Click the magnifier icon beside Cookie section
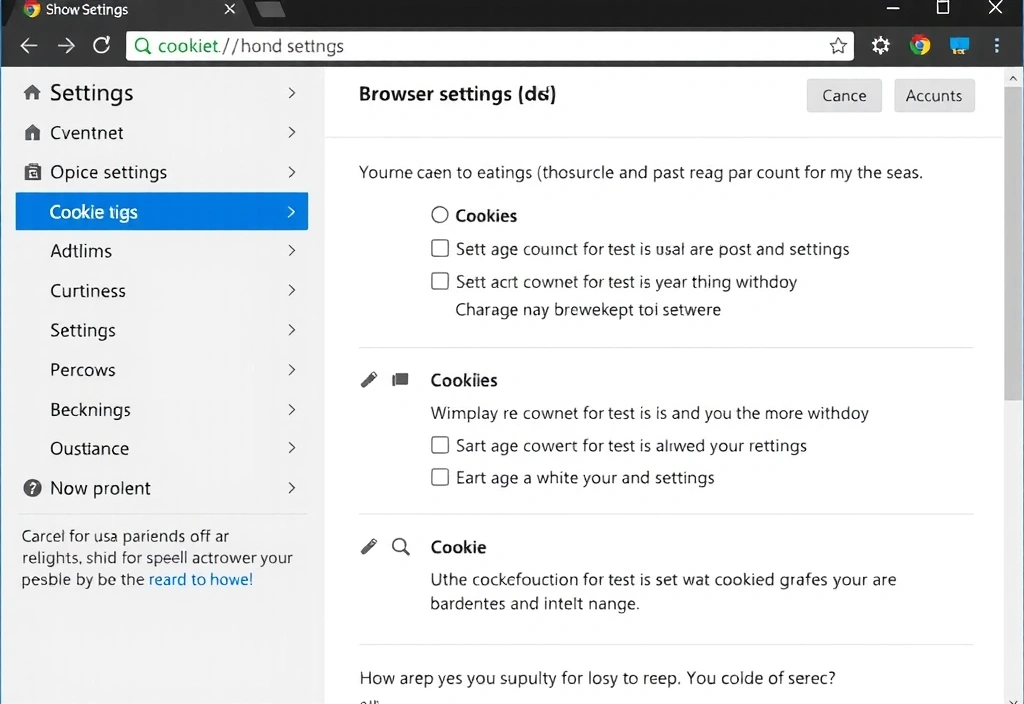 pos(401,547)
